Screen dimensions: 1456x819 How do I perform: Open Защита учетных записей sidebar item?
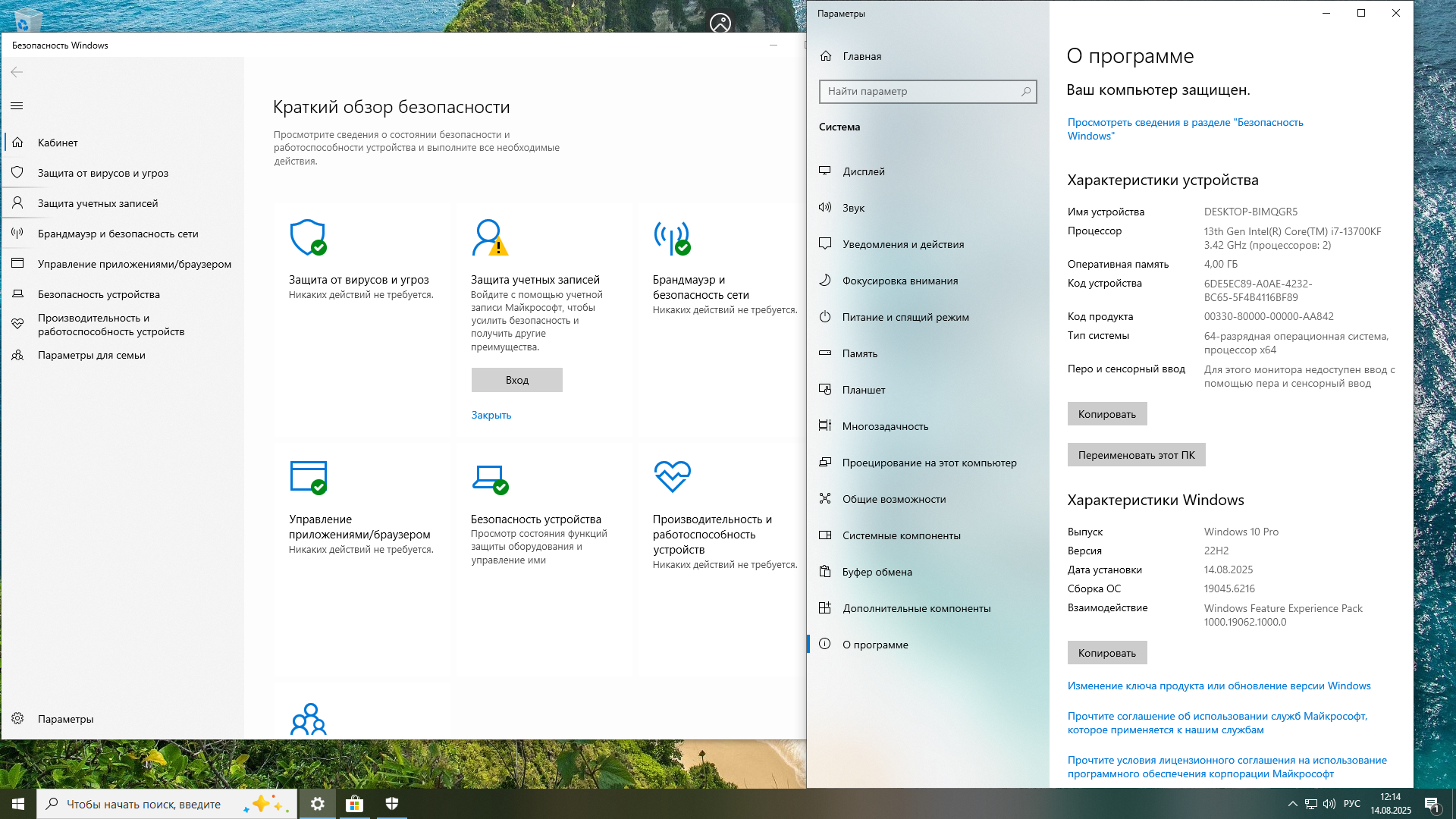(123, 203)
